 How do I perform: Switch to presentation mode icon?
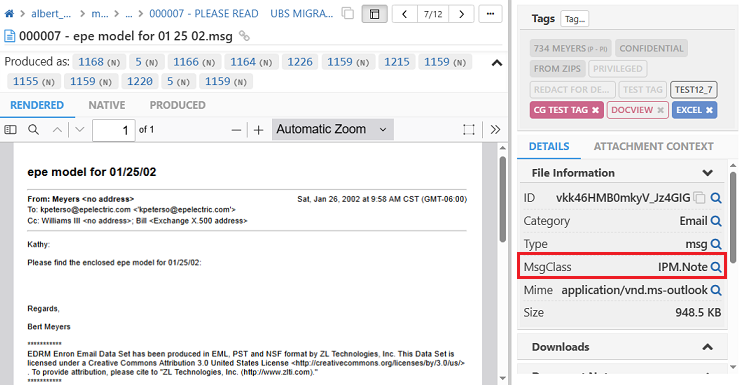pyautogui.click(x=469, y=130)
